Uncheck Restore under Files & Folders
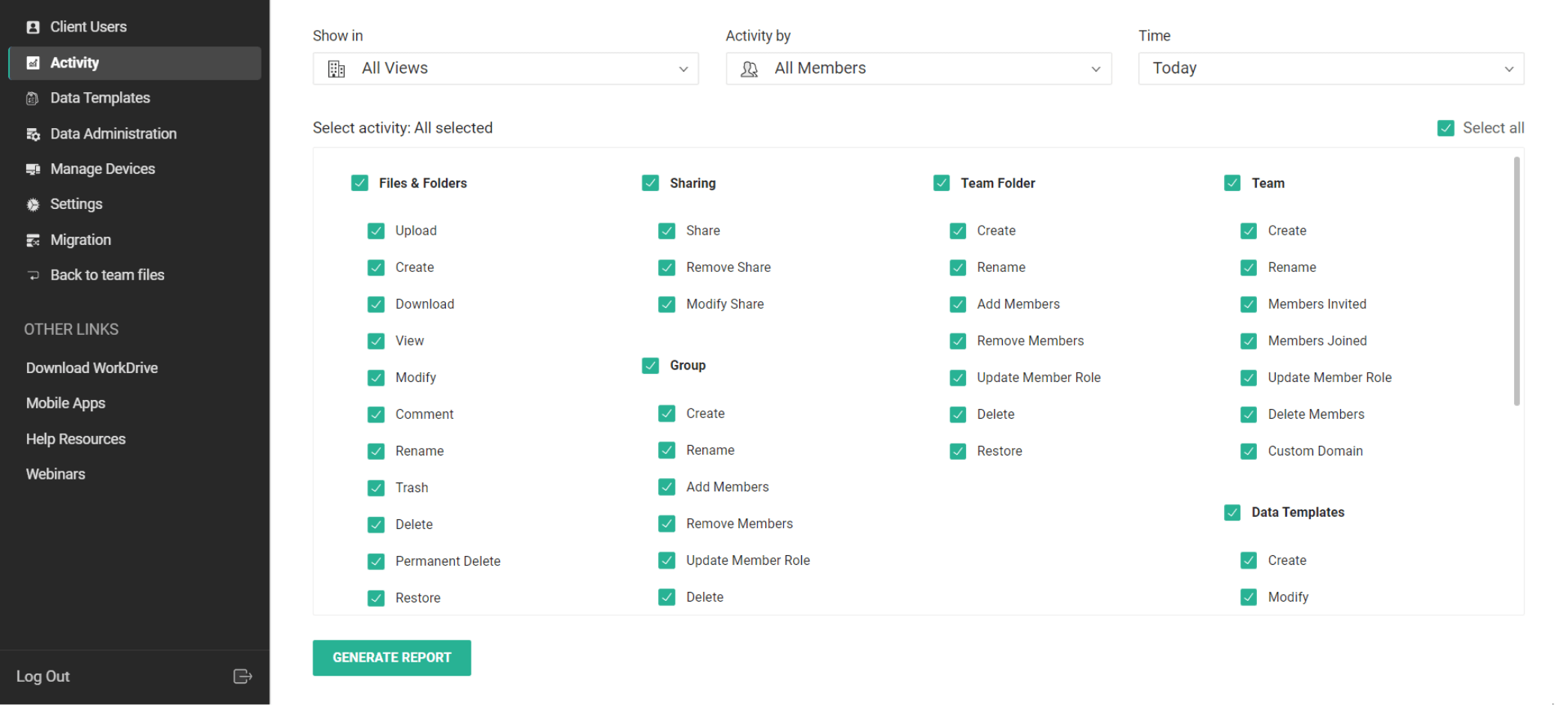 pos(376,598)
